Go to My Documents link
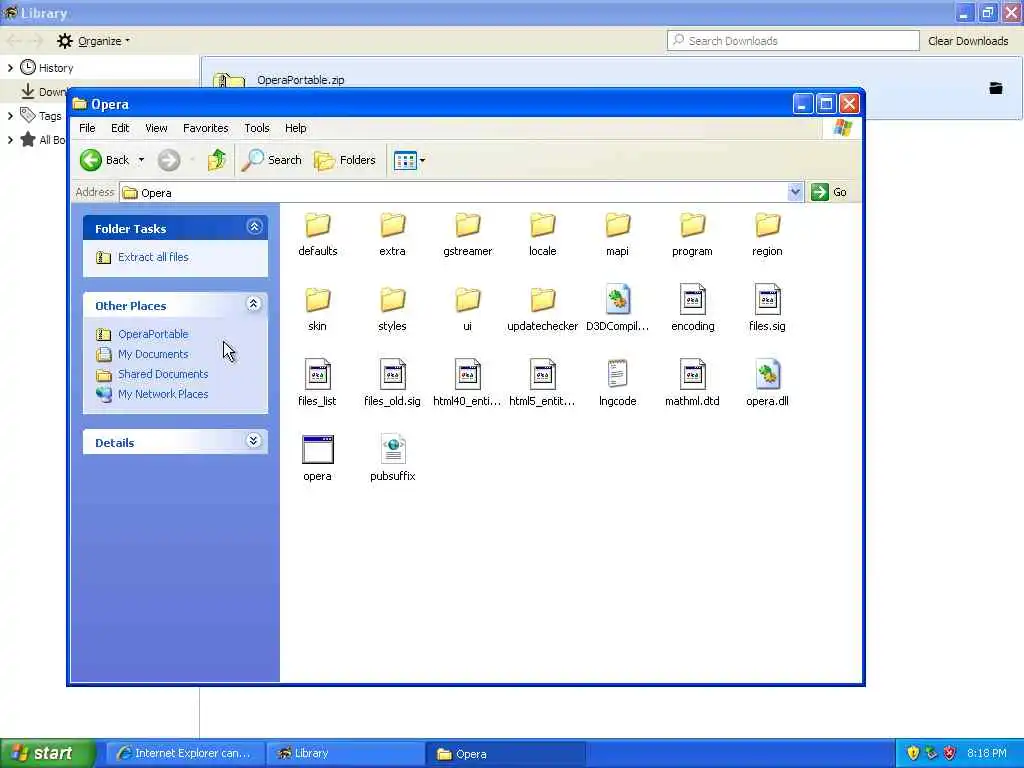 coord(153,354)
